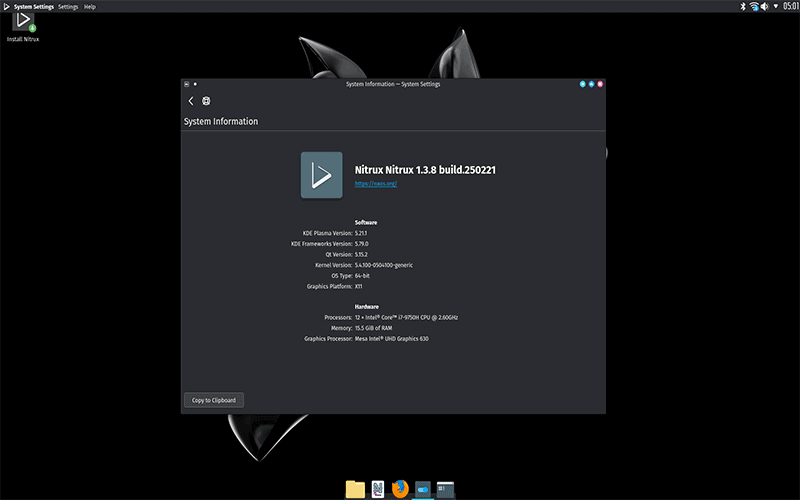The height and width of the screenshot is (500, 800).
Task: Click the System Settings icon in dock
Action: 423,489
